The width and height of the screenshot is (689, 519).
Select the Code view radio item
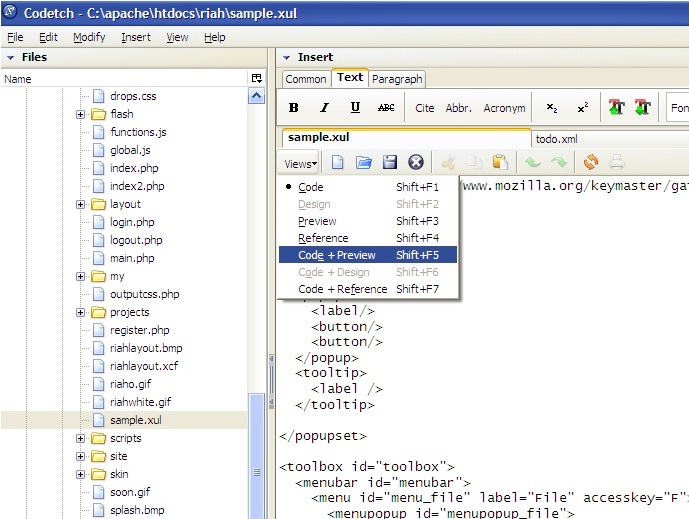tap(368, 187)
